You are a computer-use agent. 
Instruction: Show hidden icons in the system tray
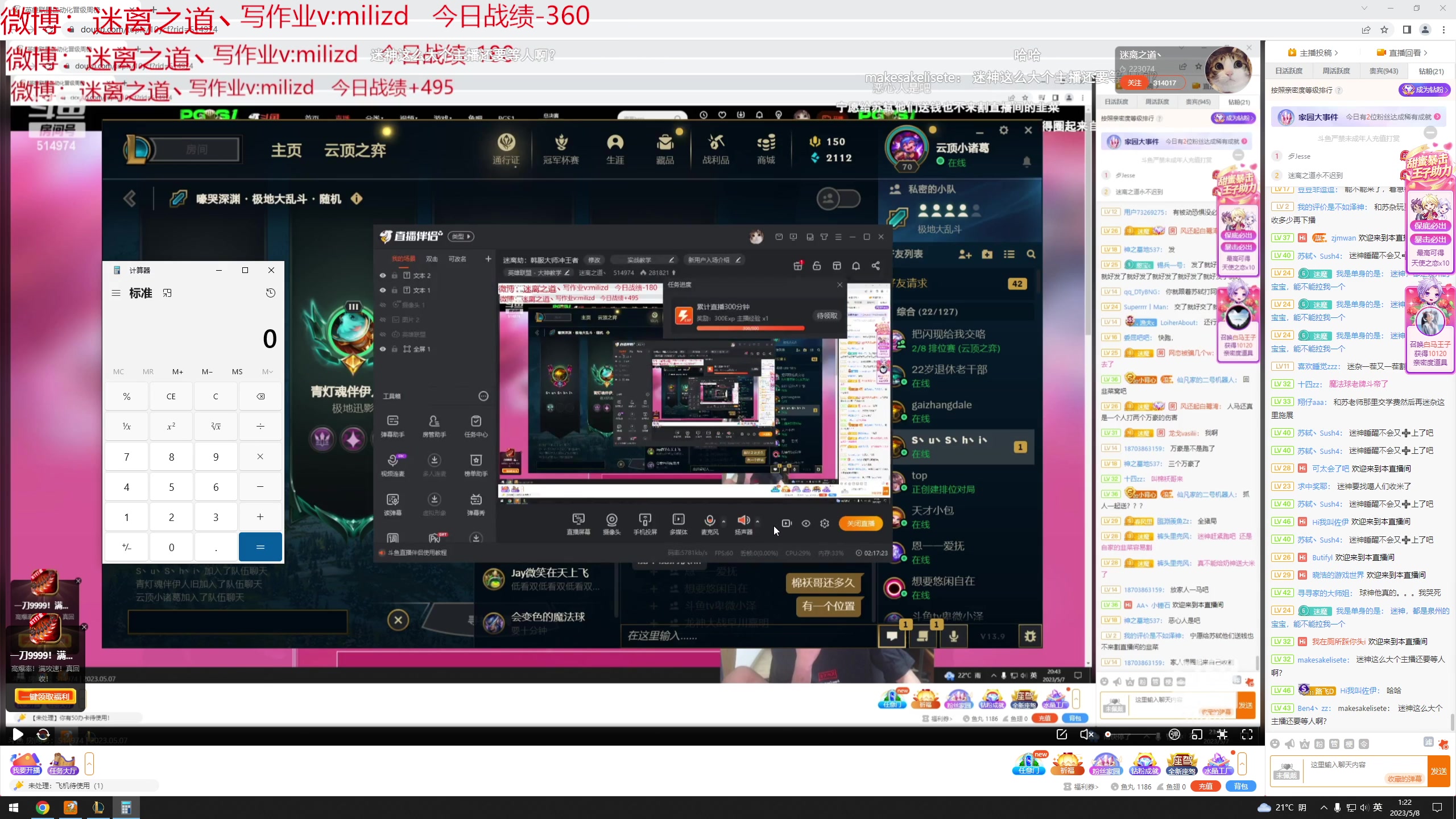tap(1323, 808)
